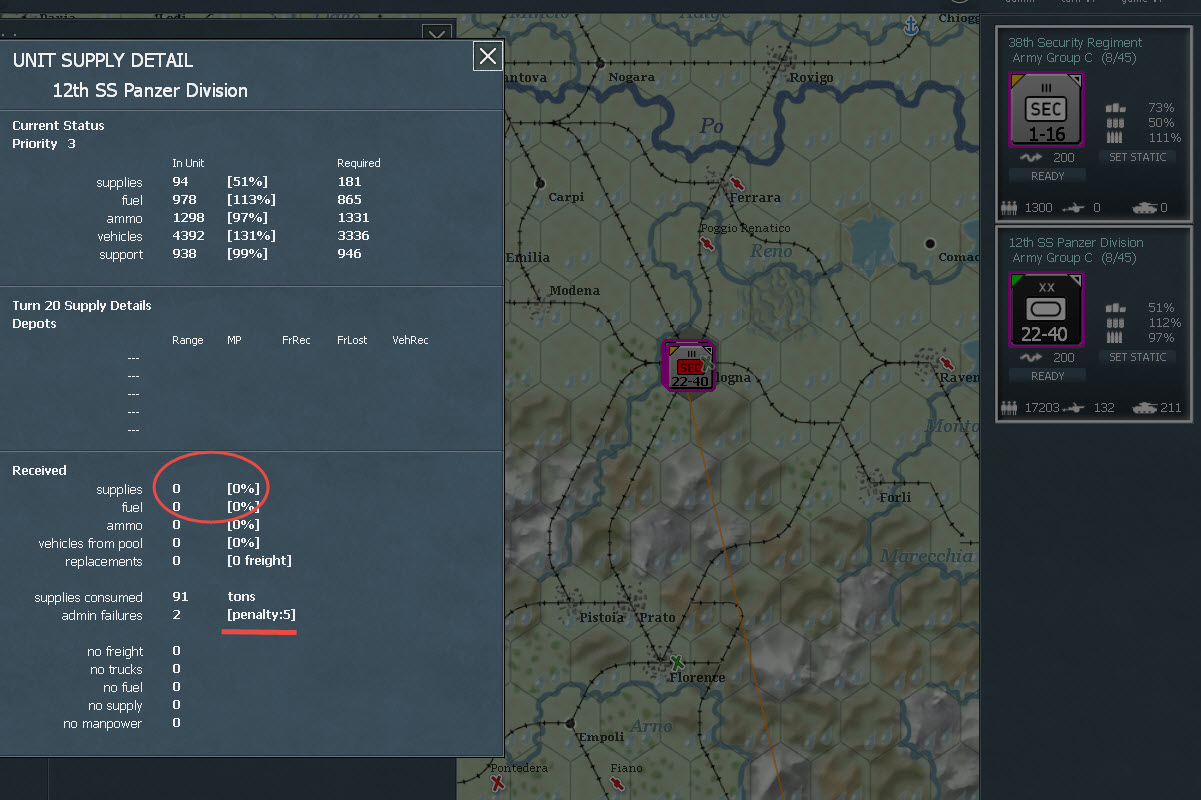Click the airfield marker near Ravenna
This screenshot has height=800, width=1201.
[946, 364]
